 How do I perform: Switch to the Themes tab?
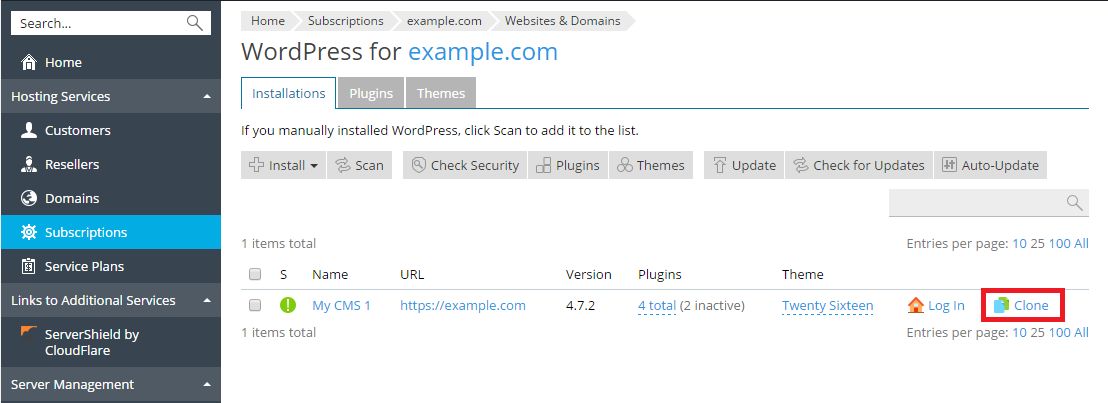tap(441, 93)
